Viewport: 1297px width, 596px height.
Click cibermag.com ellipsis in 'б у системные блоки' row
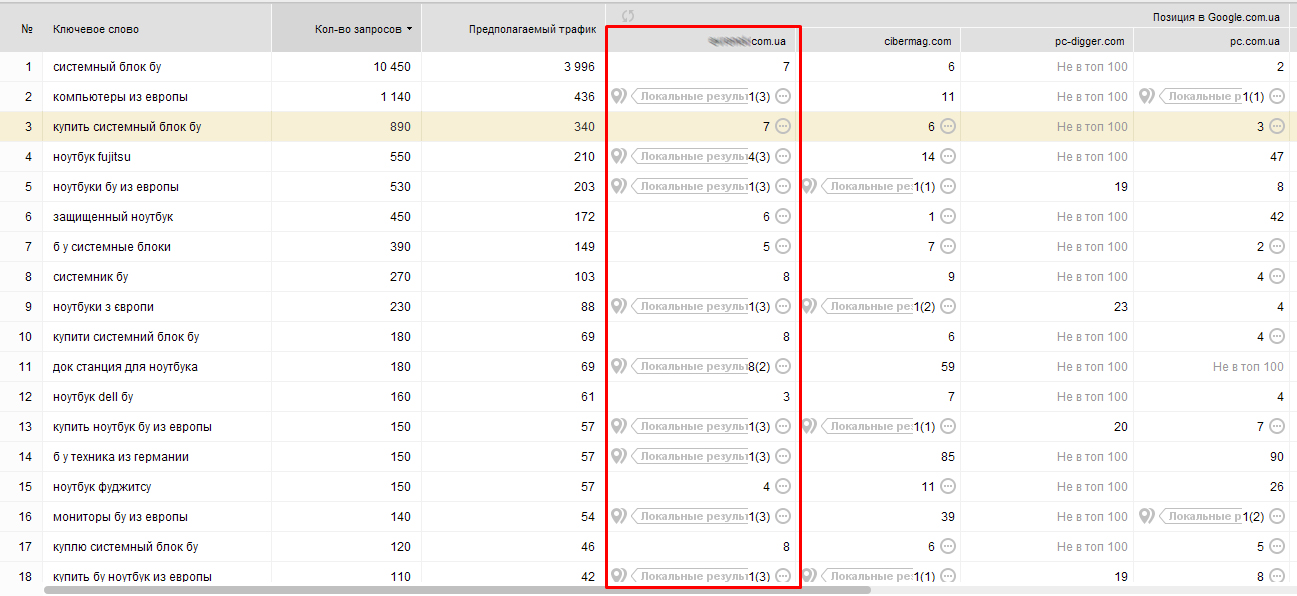[x=948, y=247]
